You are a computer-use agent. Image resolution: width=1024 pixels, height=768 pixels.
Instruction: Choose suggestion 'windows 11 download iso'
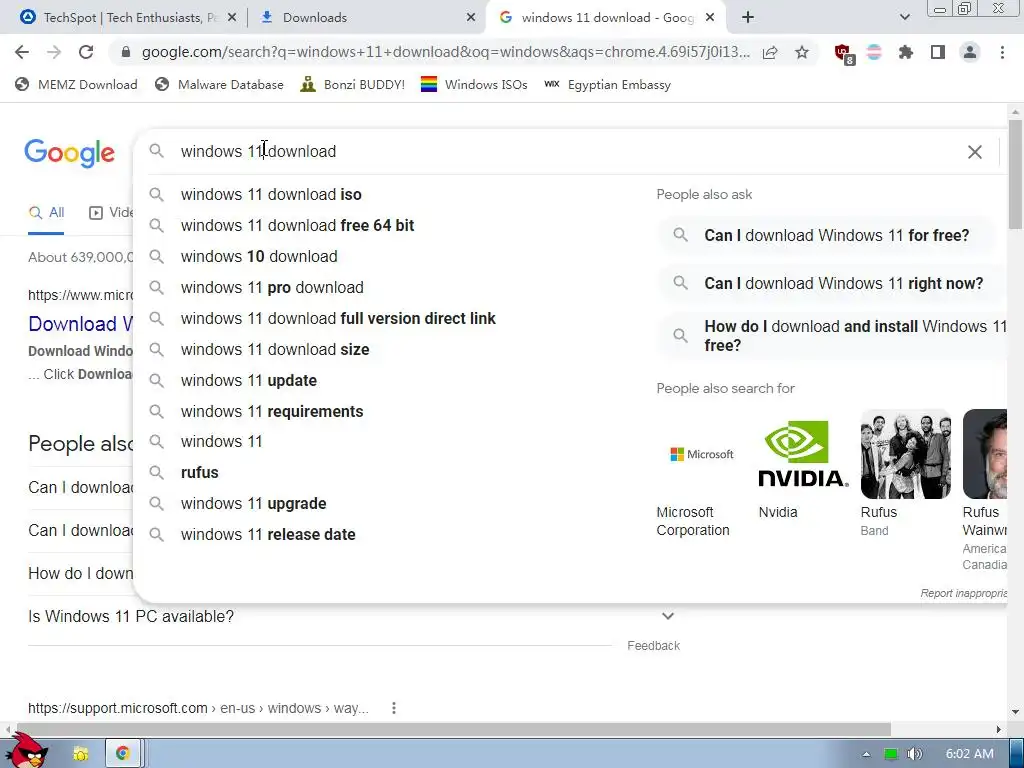(392, 195)
